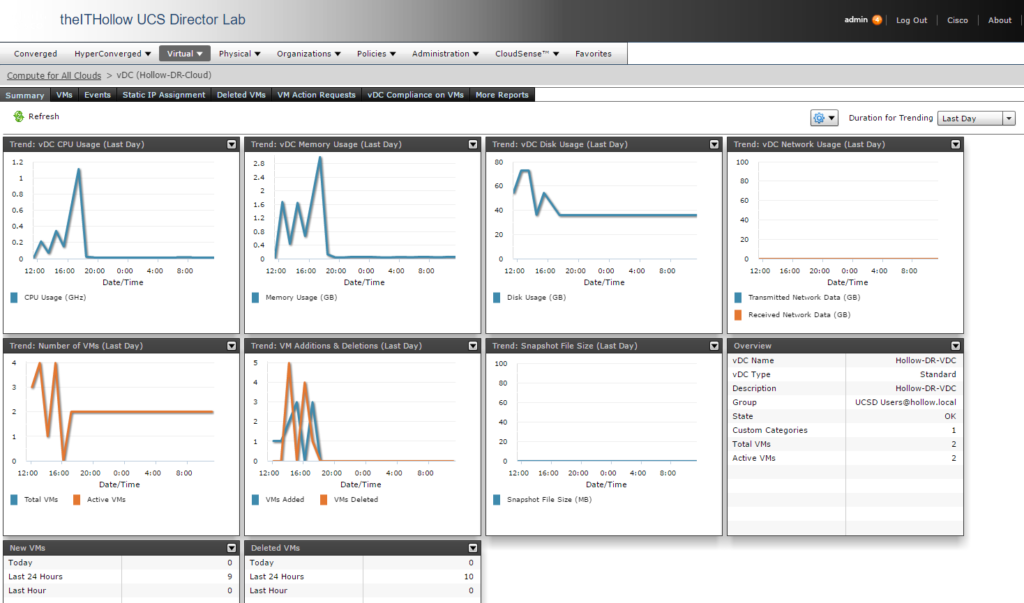The height and width of the screenshot is (603, 1024).
Task: Select the Group row in Overview
Action: [845, 402]
